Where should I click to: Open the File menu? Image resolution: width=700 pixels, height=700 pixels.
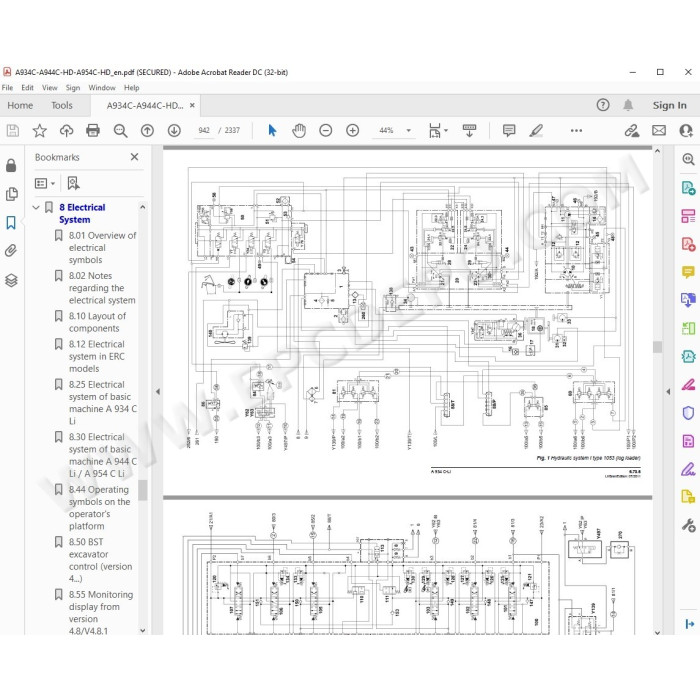pos(8,88)
